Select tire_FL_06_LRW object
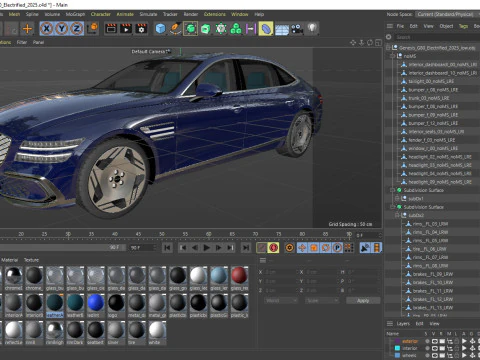Image resolution: width=480 pixels, height=360 pixels. [430, 249]
